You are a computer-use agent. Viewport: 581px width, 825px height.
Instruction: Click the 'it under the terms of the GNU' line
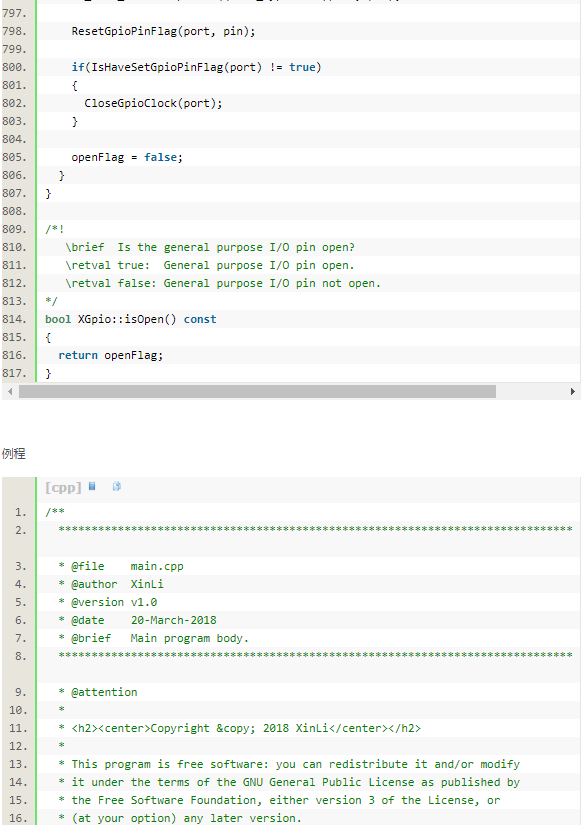289,782
